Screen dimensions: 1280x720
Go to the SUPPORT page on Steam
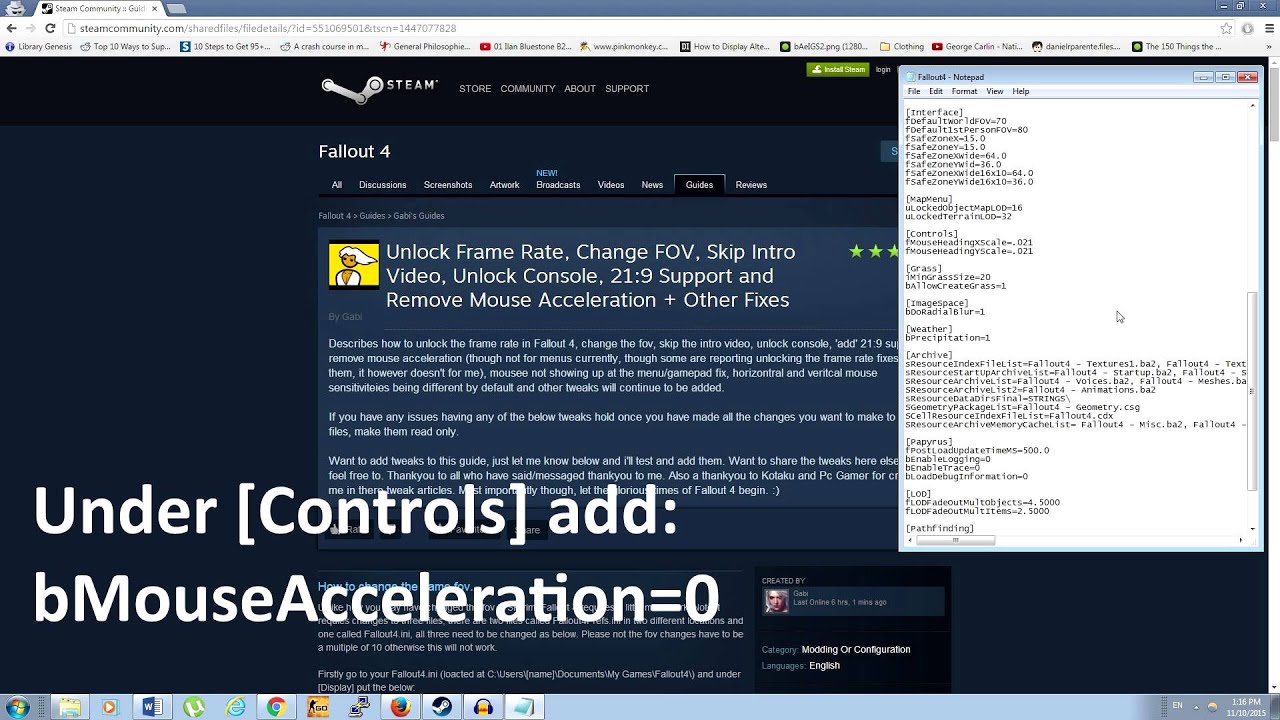627,89
